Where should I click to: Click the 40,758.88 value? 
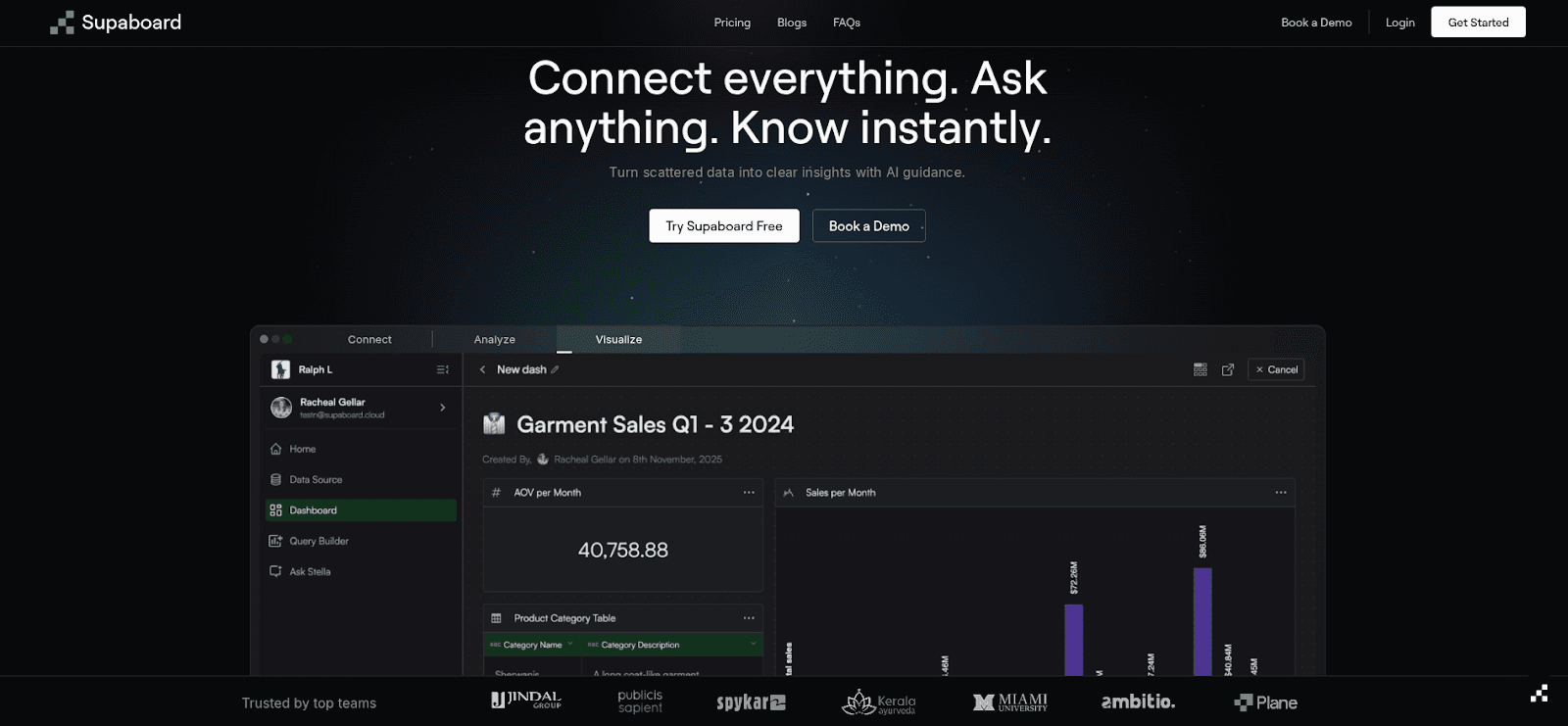pos(623,550)
